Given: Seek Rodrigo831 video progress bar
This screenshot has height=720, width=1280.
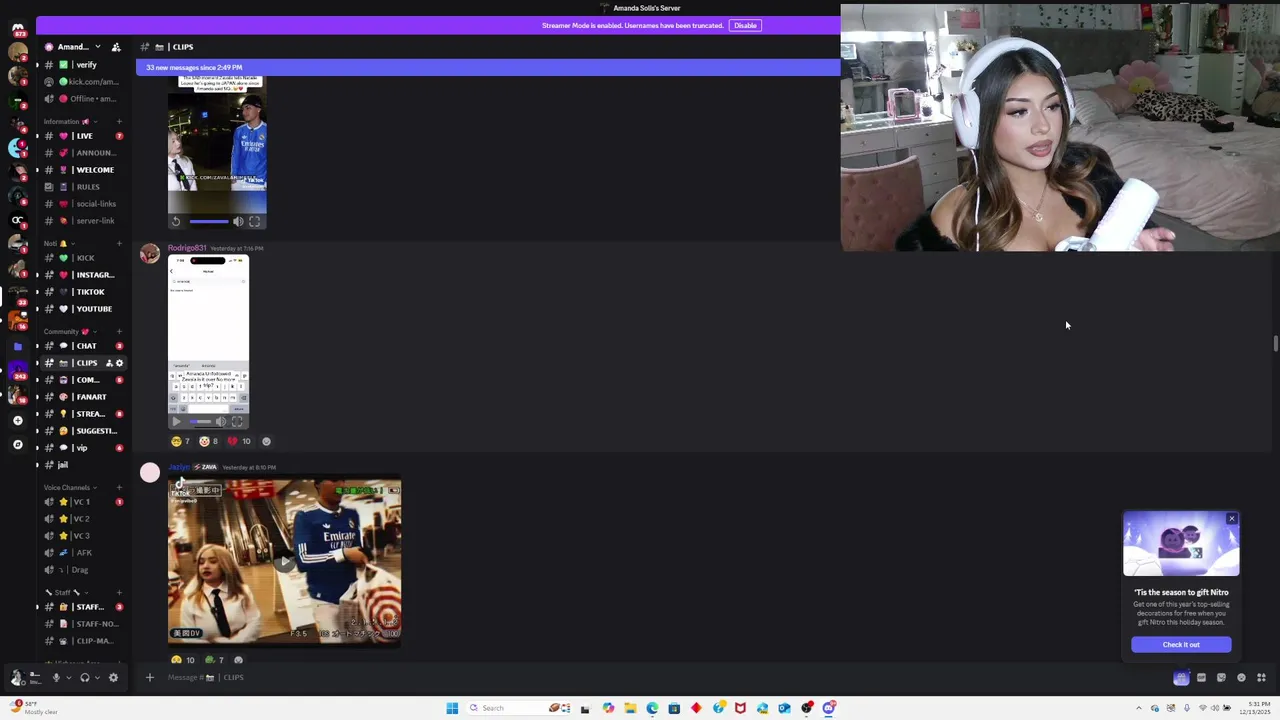Looking at the screenshot, I should click(200, 421).
